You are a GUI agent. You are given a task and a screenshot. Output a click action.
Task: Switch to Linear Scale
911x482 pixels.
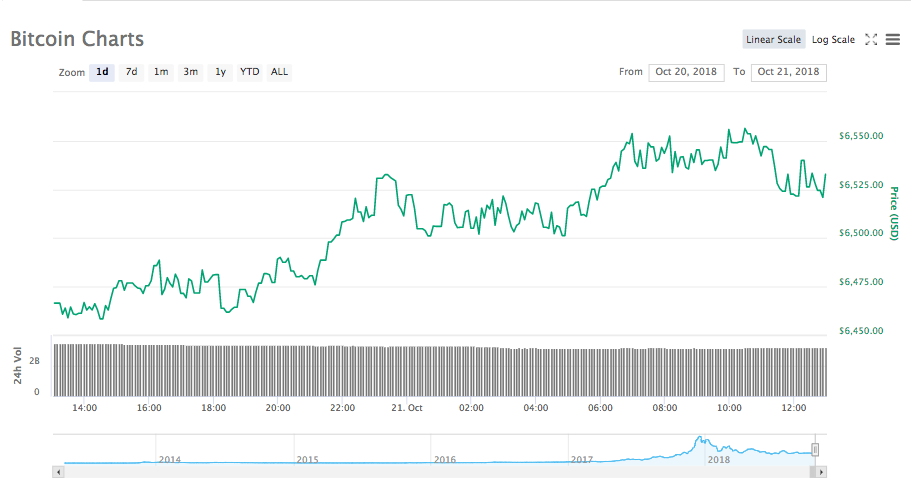(x=773, y=39)
